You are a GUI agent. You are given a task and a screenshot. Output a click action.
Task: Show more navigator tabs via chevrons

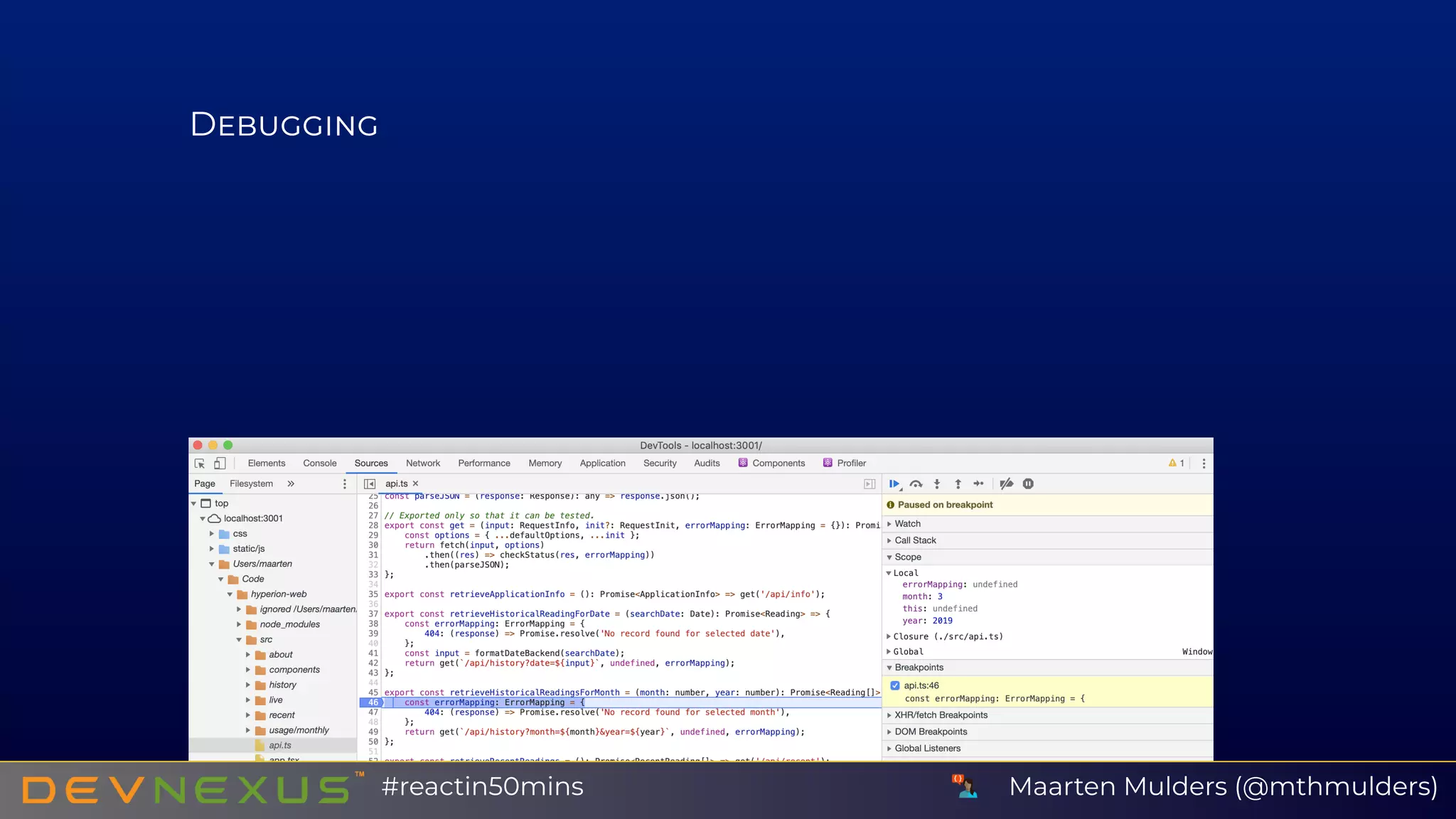pos(291,483)
